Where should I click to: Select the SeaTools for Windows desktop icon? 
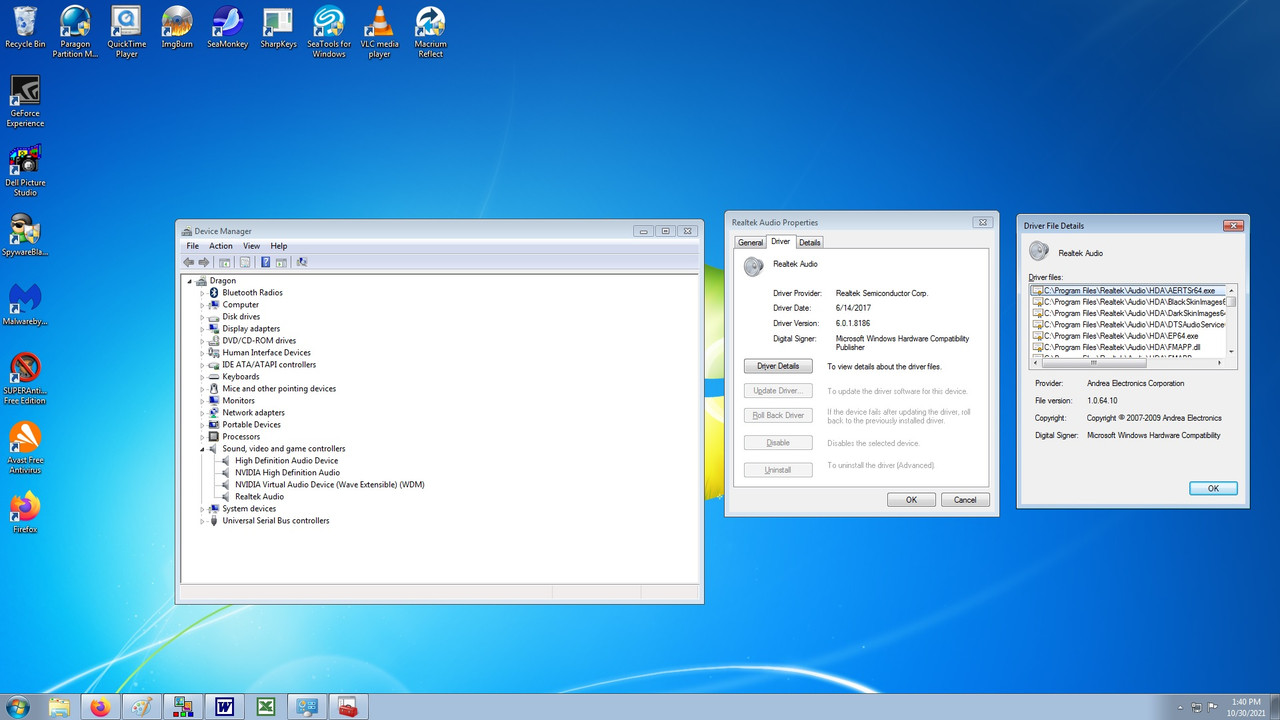[x=329, y=32]
